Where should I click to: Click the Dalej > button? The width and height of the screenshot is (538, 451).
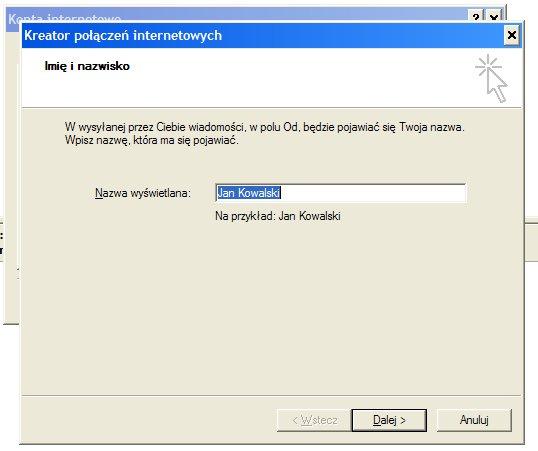(389, 420)
